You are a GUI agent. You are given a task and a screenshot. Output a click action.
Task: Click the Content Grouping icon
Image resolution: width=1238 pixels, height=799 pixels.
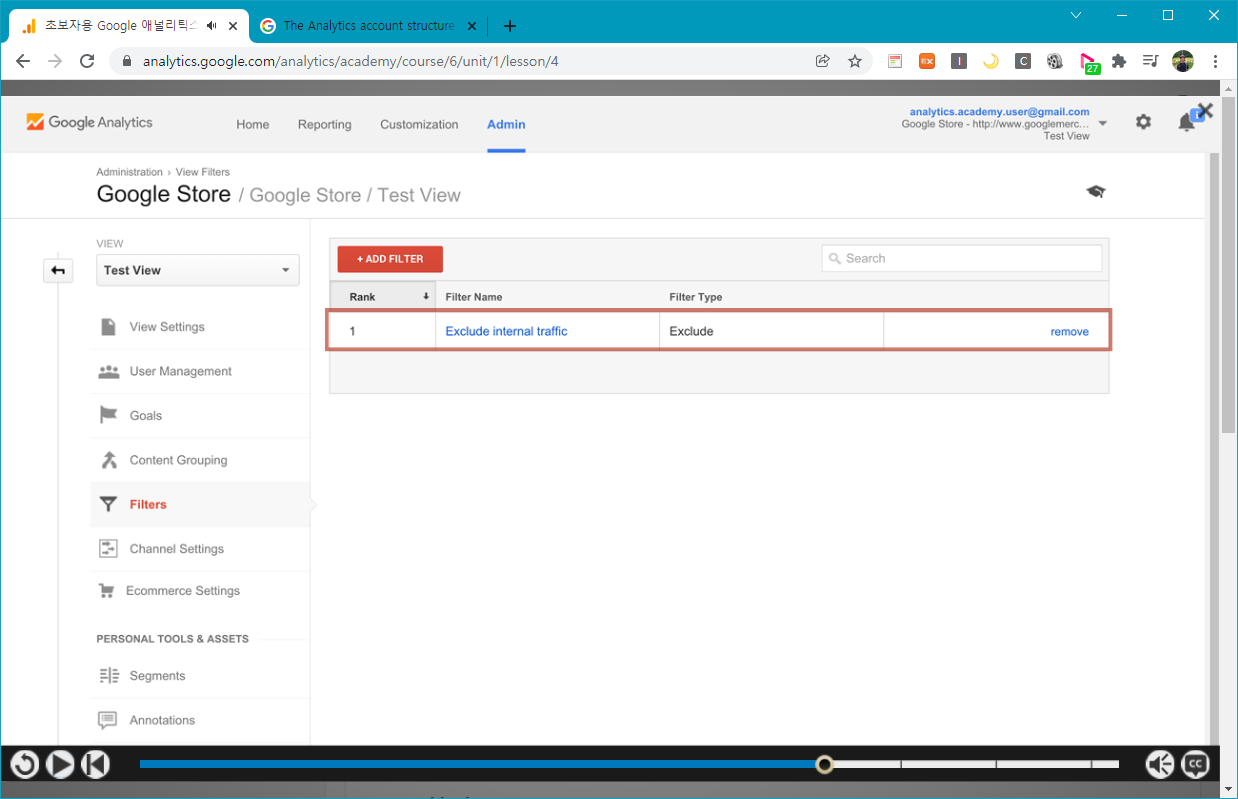[x=108, y=460]
